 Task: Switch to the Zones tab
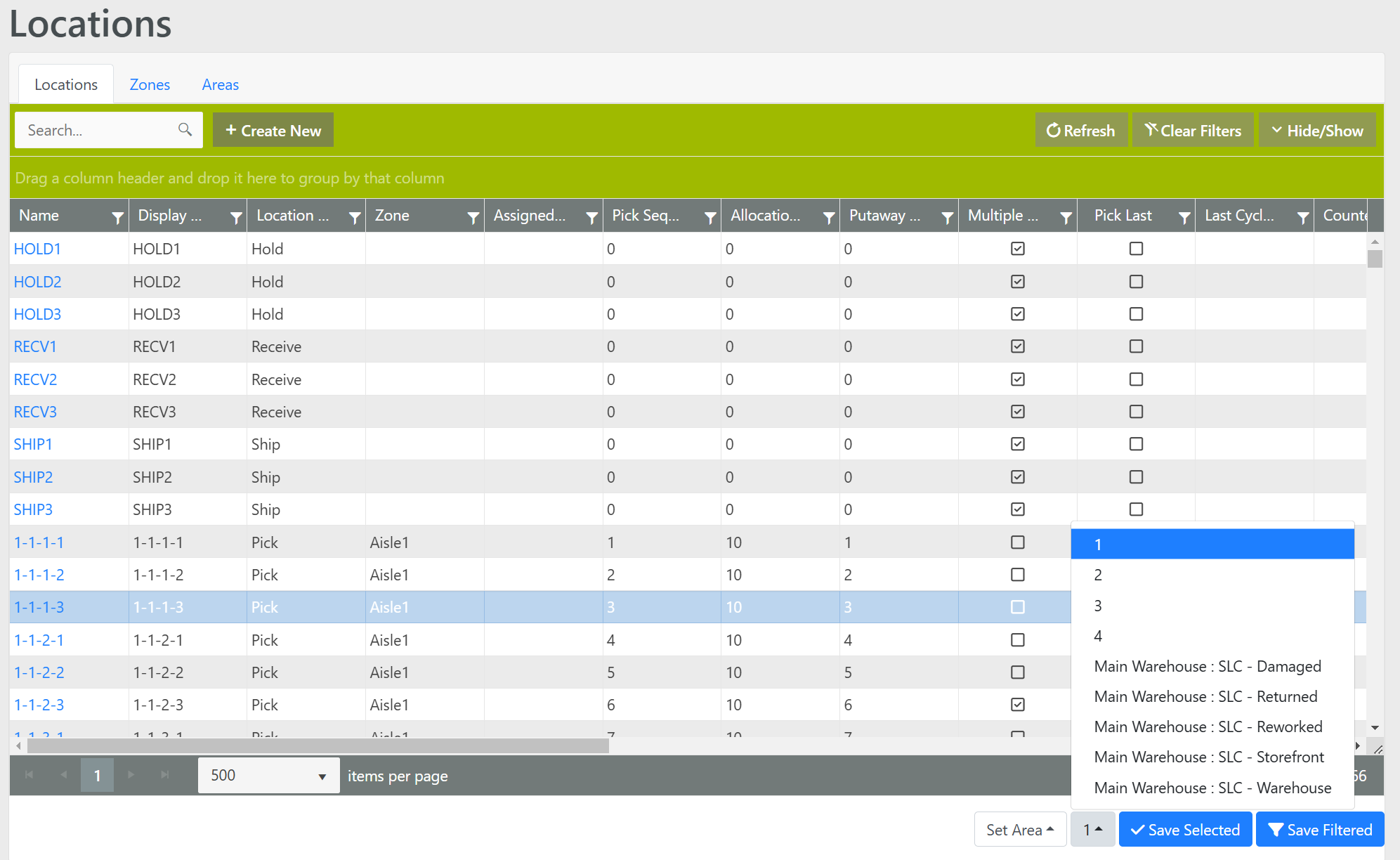tap(150, 84)
